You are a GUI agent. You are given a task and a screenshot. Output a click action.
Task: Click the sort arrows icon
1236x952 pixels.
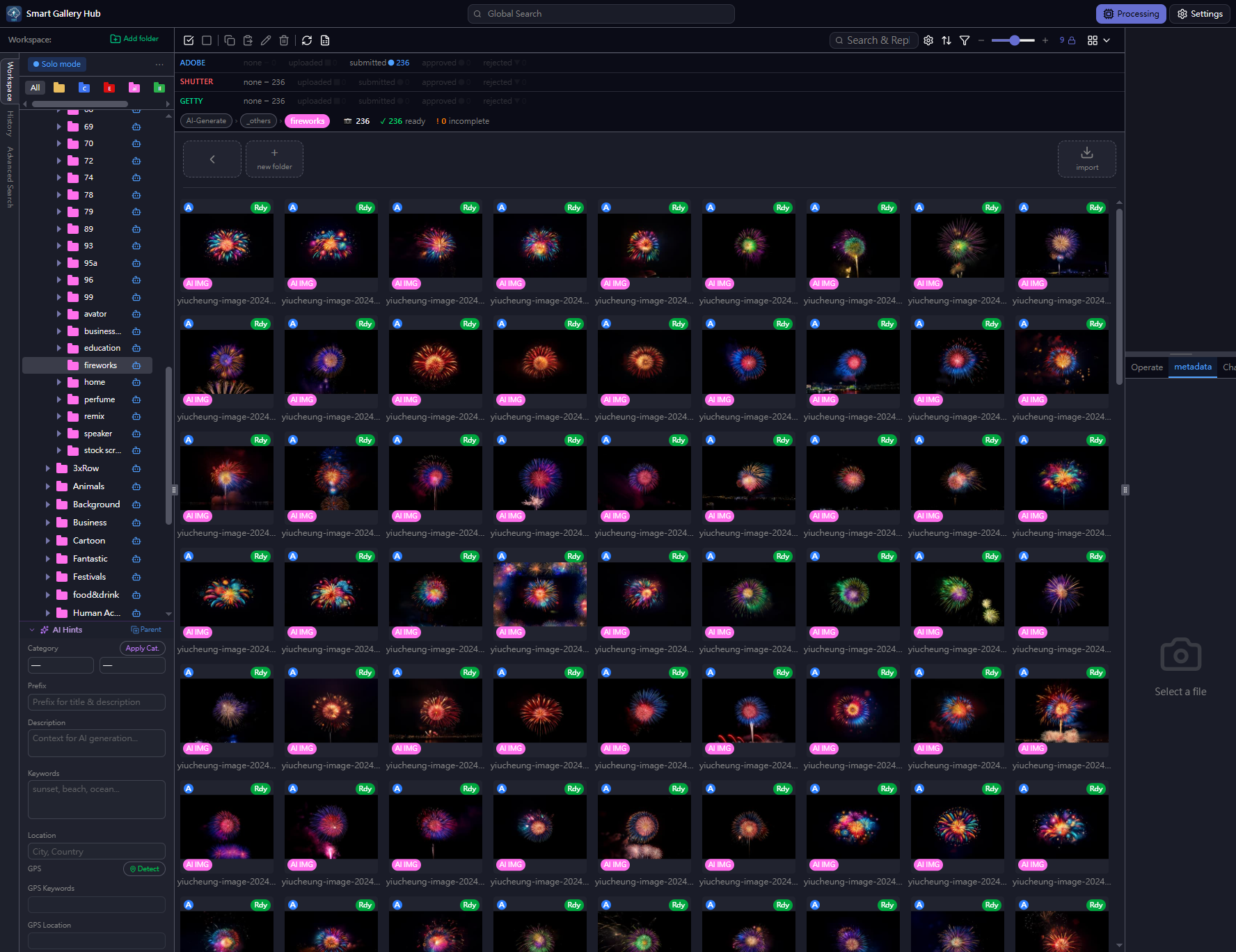(x=946, y=40)
